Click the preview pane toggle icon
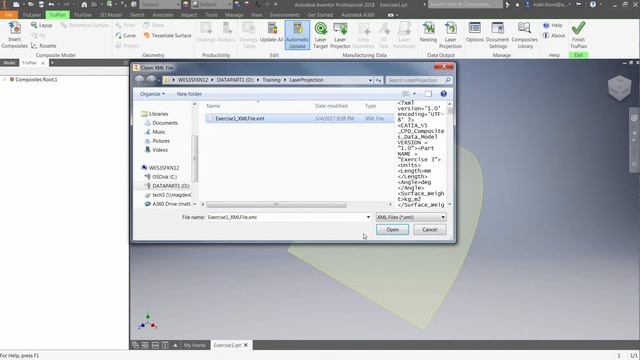 (x=428, y=94)
